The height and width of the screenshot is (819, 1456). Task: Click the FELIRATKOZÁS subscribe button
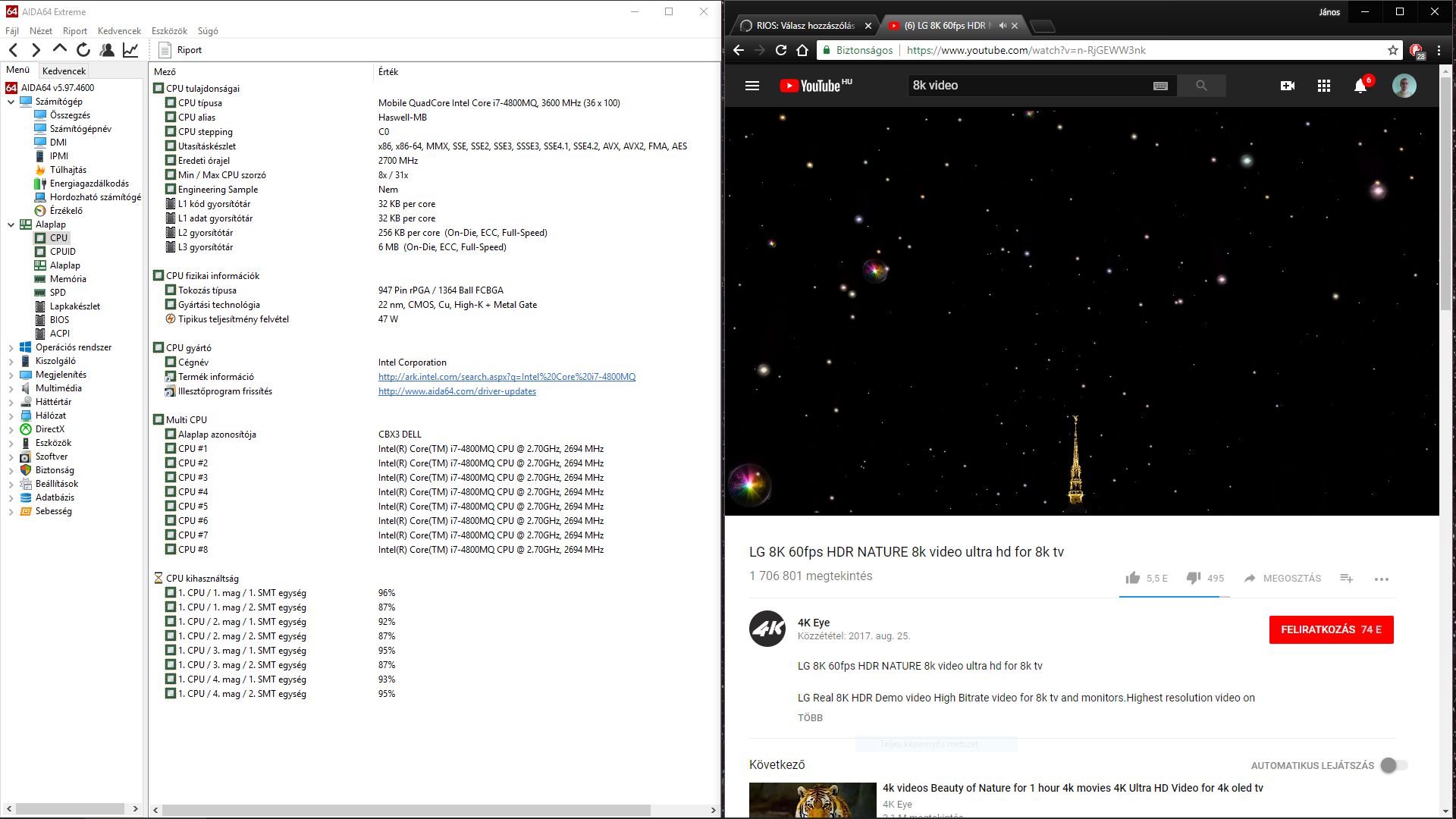(1331, 629)
